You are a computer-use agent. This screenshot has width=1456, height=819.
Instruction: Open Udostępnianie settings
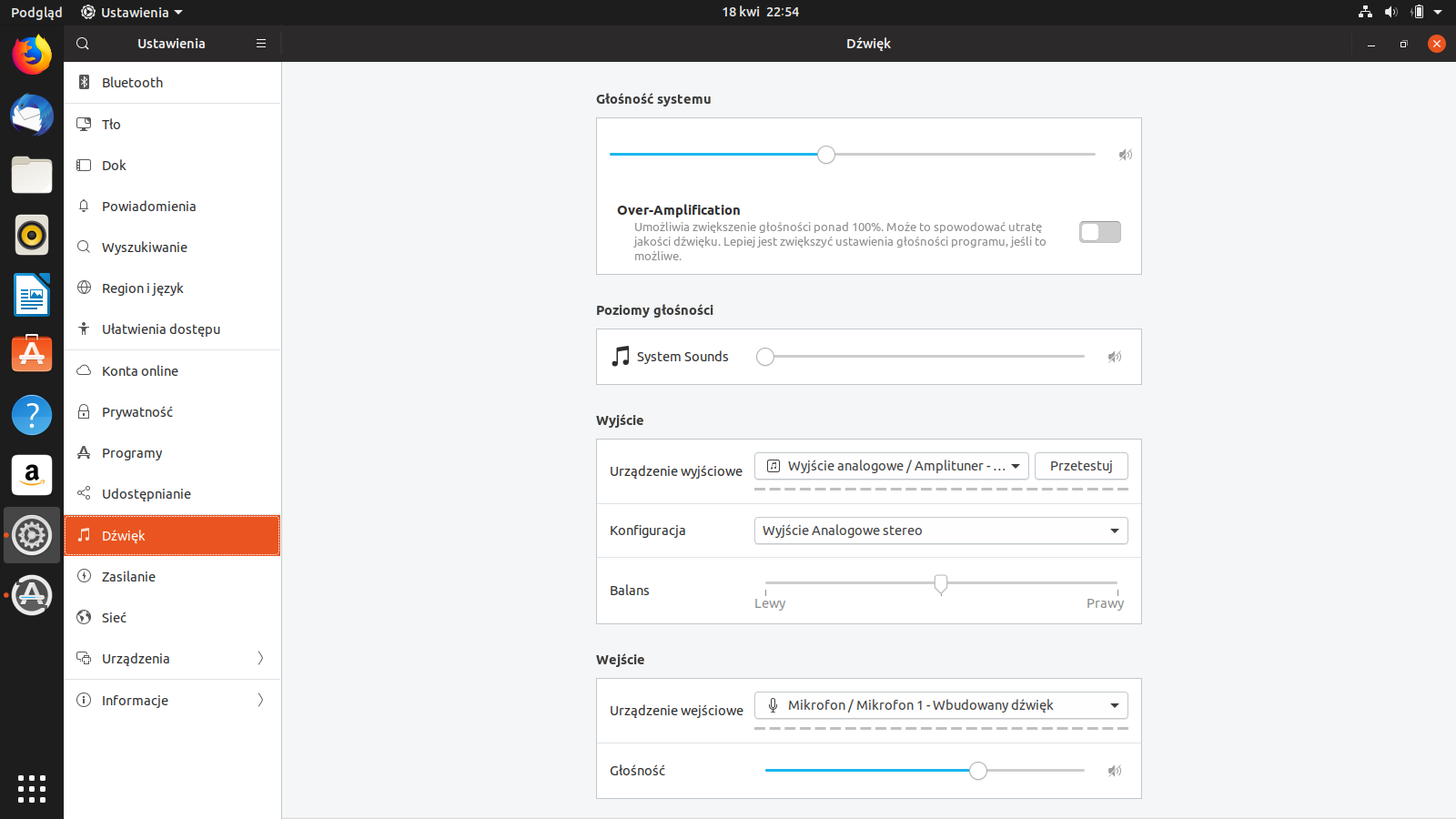tap(172, 494)
